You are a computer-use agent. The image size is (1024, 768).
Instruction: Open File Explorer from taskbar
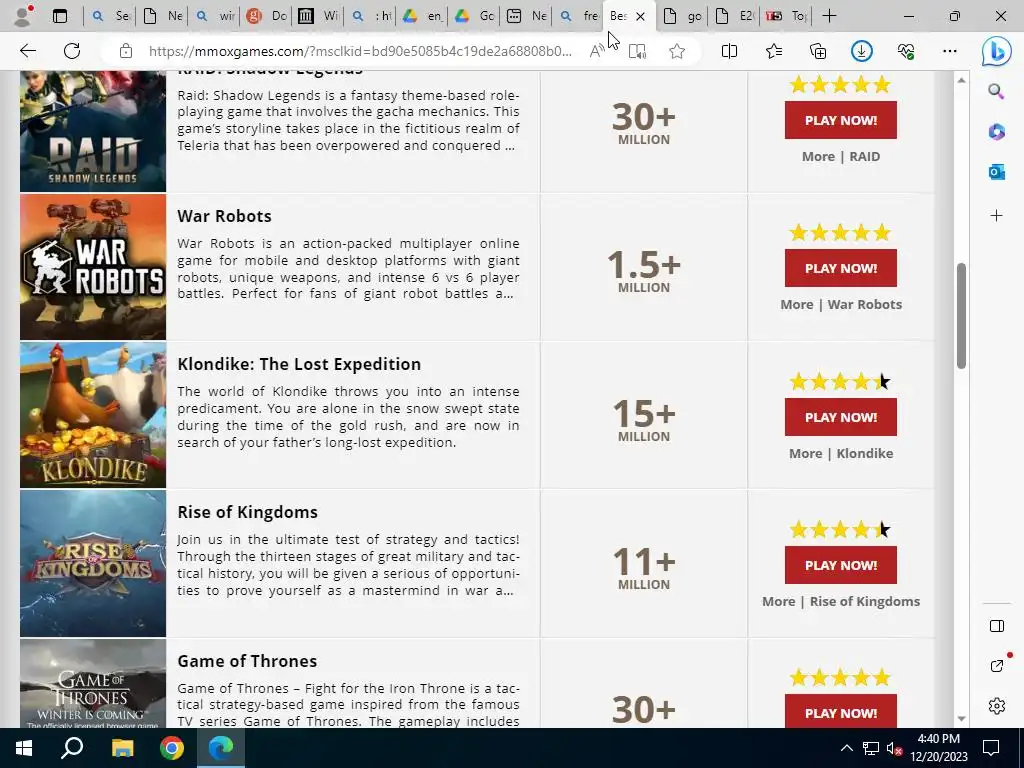pos(122,748)
